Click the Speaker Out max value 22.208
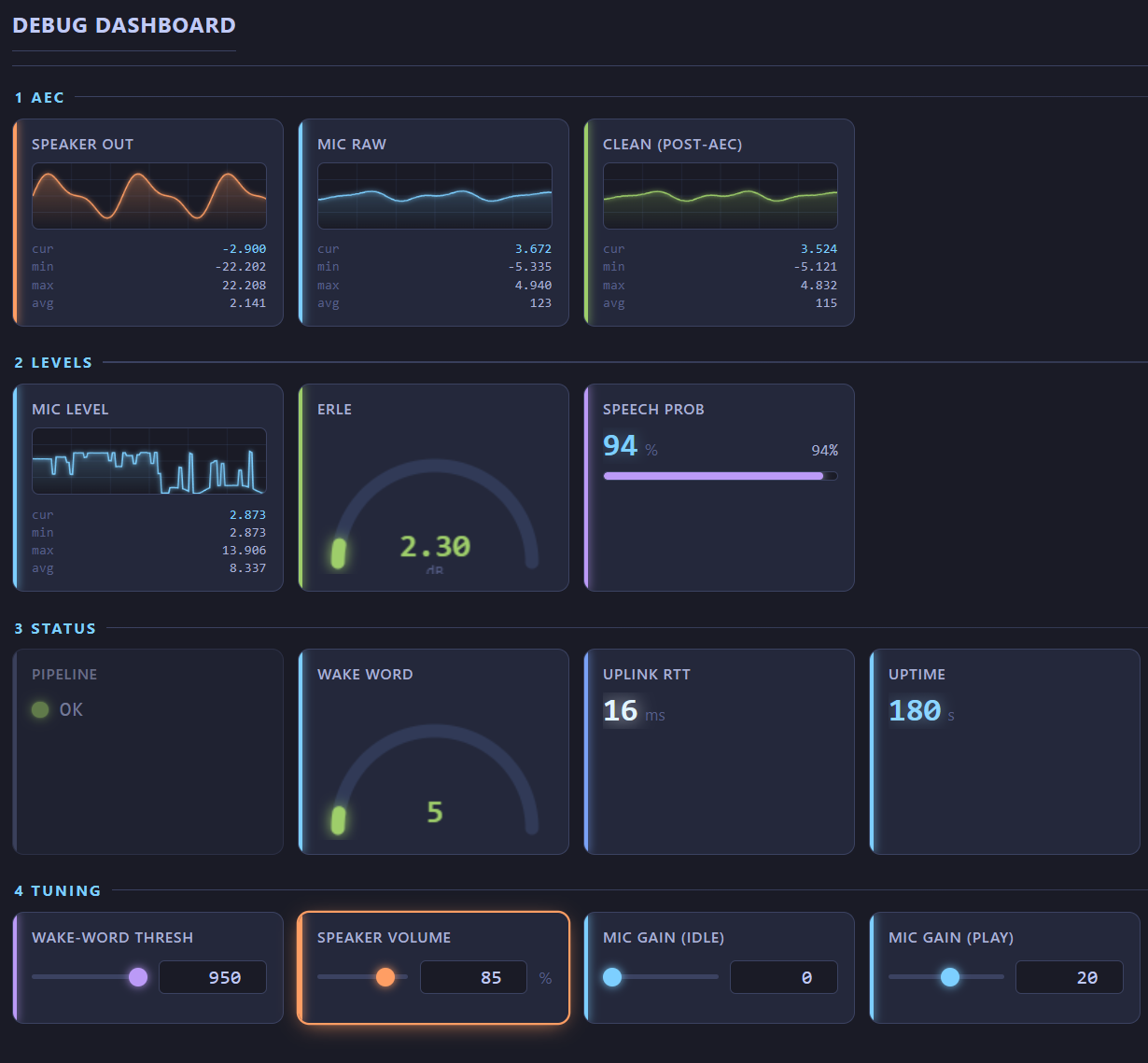 coord(244,285)
